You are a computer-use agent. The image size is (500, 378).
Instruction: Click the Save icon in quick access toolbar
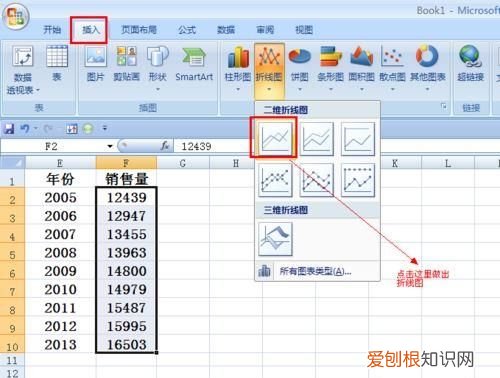pyautogui.click(x=9, y=128)
